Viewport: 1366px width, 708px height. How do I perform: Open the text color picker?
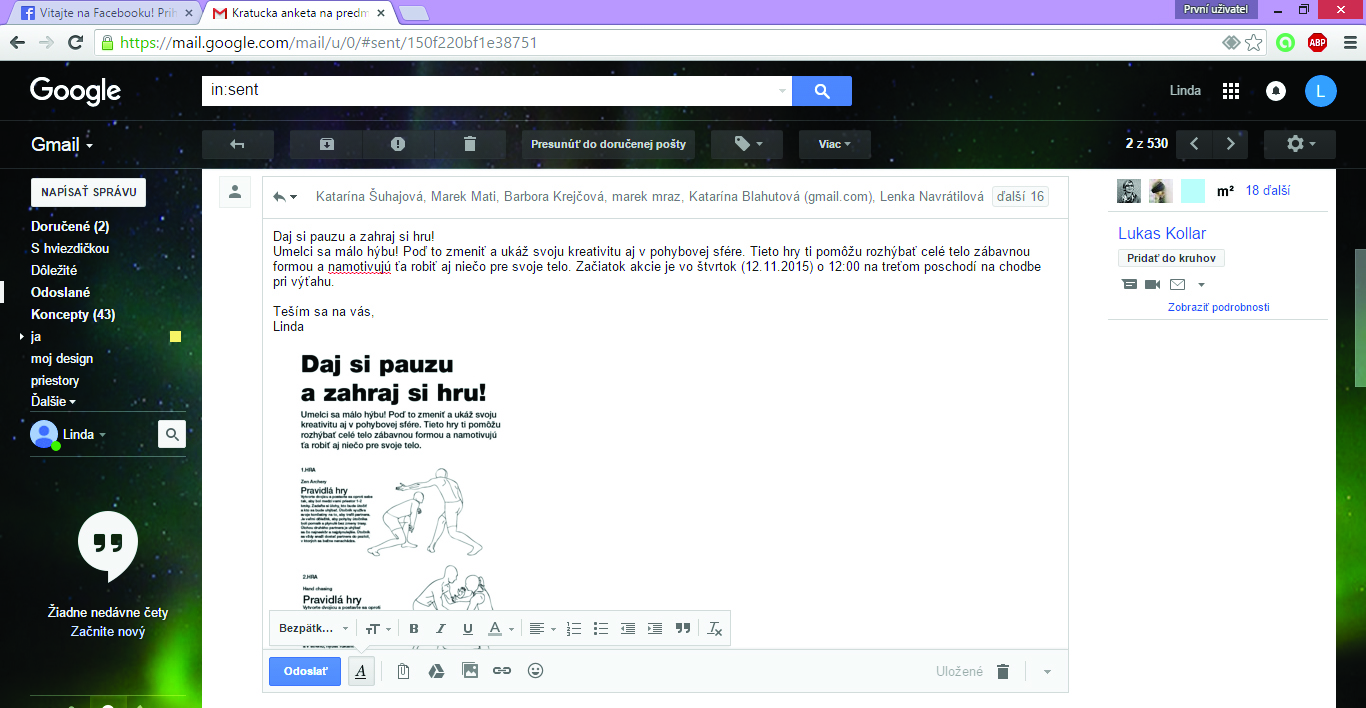point(499,629)
